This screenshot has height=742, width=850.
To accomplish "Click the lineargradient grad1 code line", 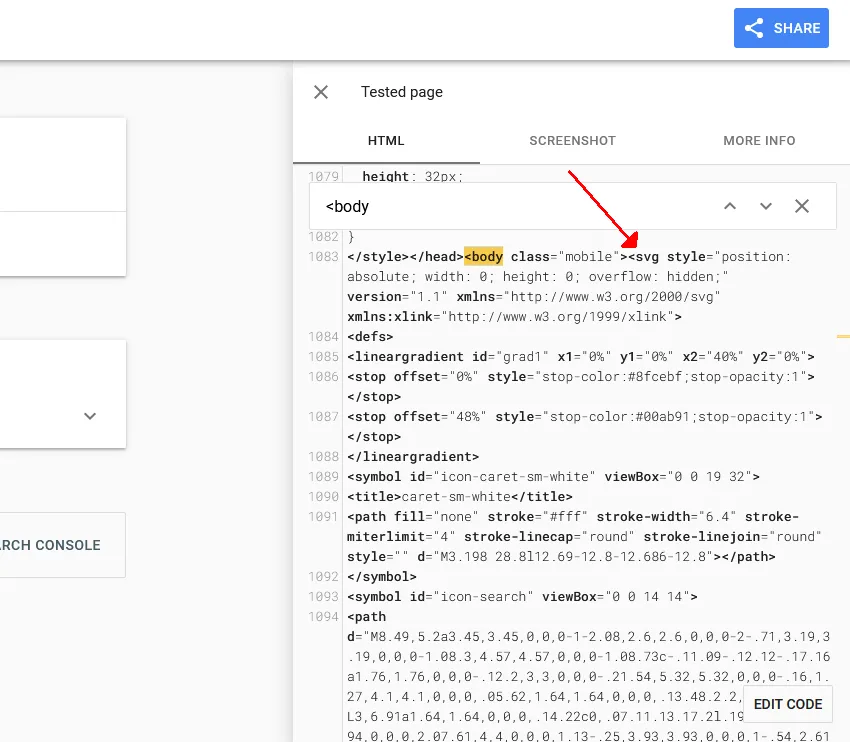I will click(x=580, y=357).
